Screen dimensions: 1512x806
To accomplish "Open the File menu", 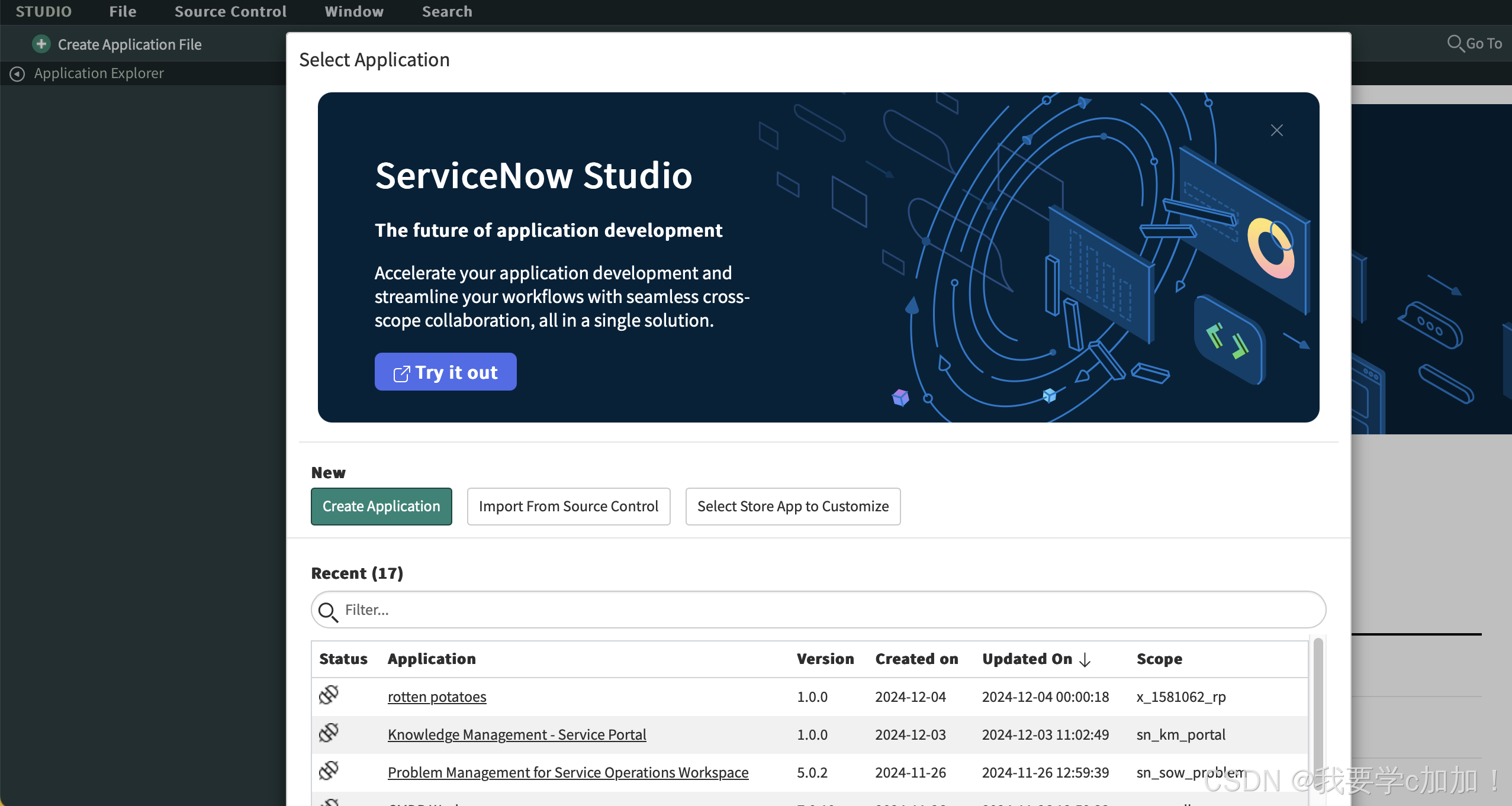I will pos(123,12).
